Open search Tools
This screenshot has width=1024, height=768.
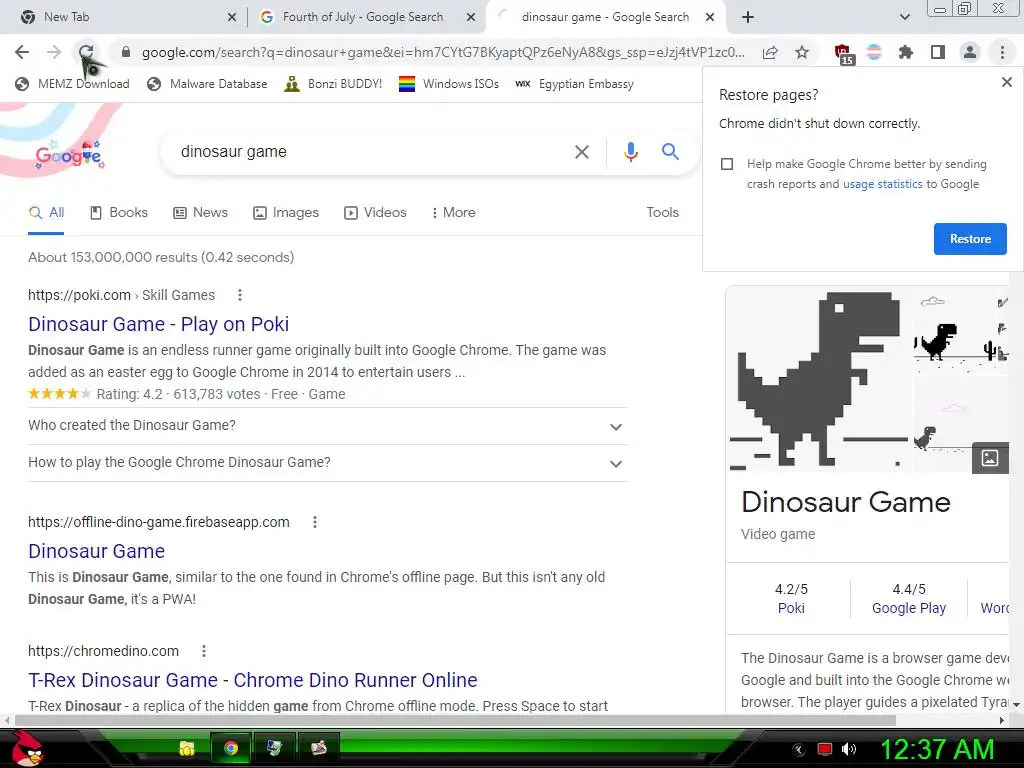662,212
